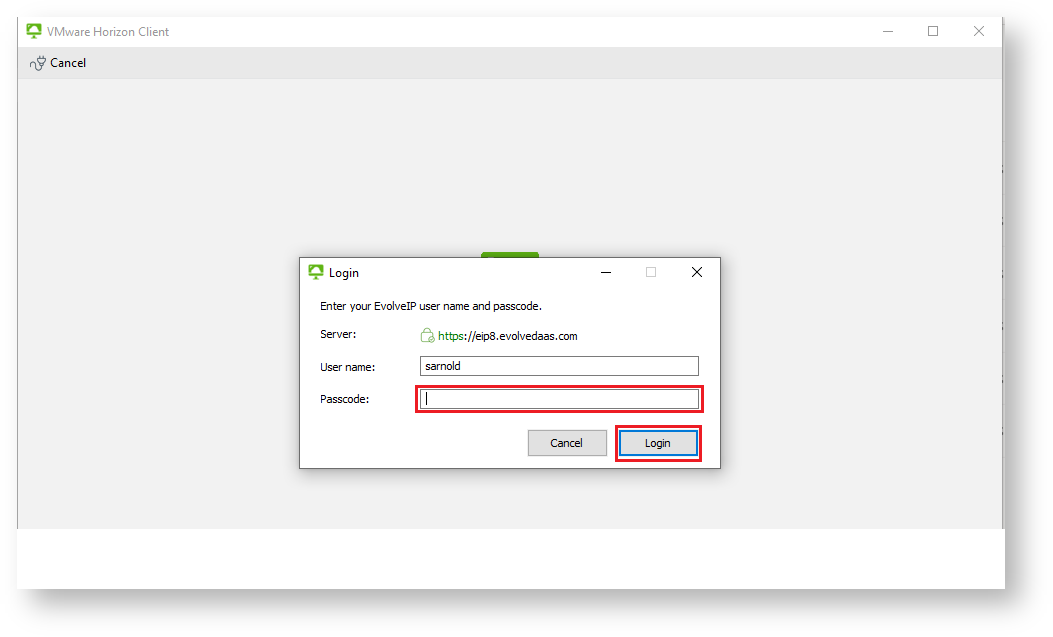The width and height of the screenshot is (1053, 637).
Task: Click the plug icon beside Cancel in toolbar
Action: pos(38,63)
